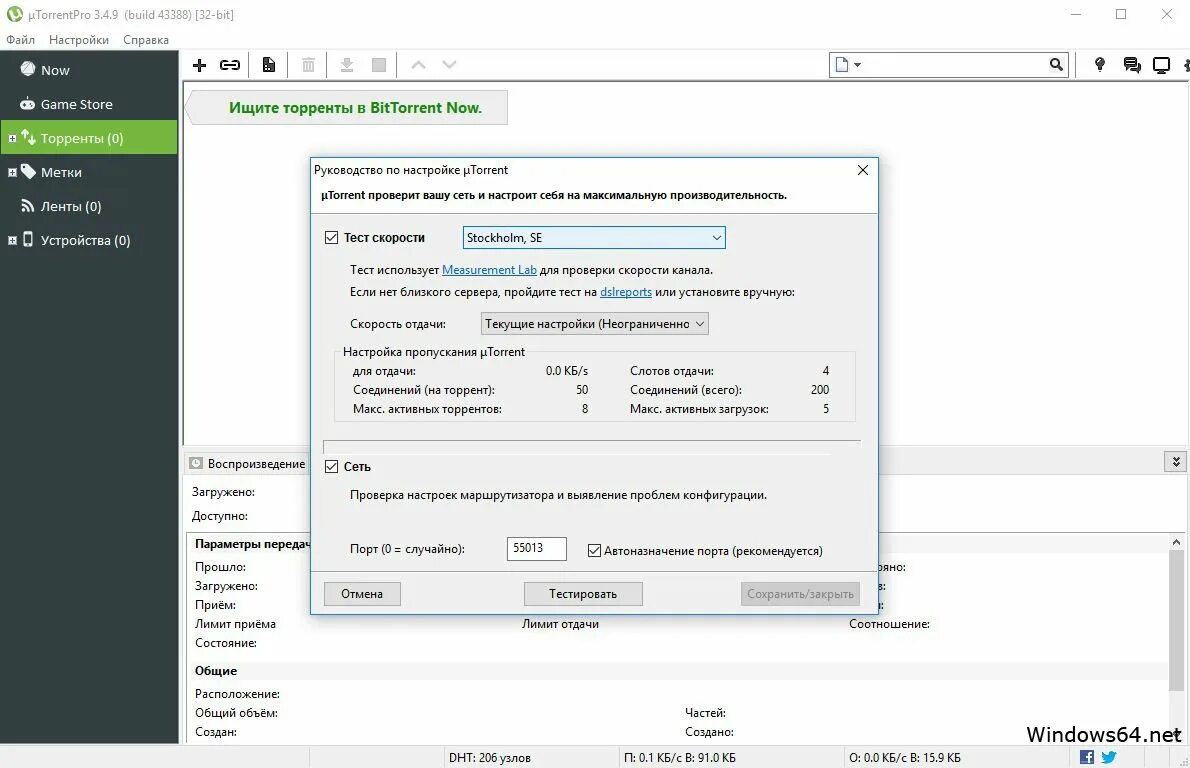The image size is (1190, 768).
Task: Open the Measurement Lab link
Action: pyautogui.click(x=490, y=269)
